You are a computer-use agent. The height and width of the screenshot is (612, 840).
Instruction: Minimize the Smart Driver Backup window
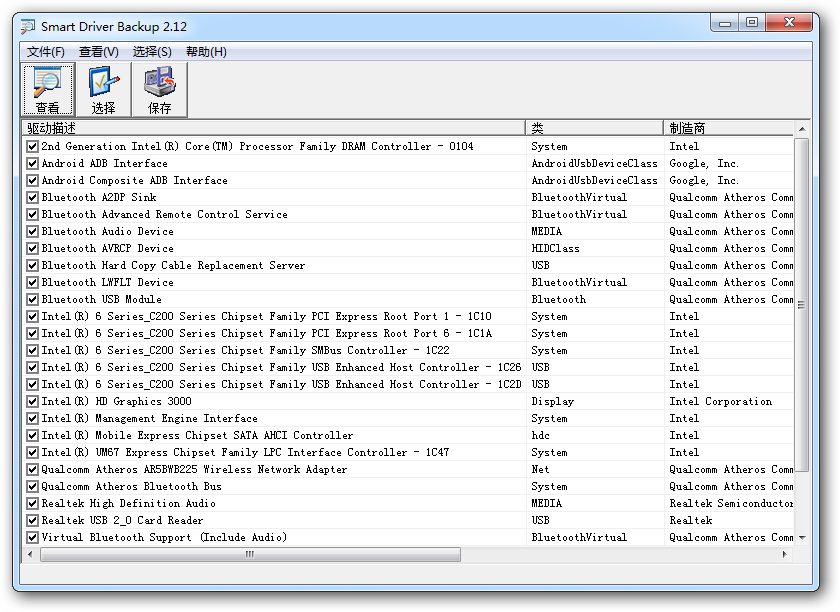point(725,23)
